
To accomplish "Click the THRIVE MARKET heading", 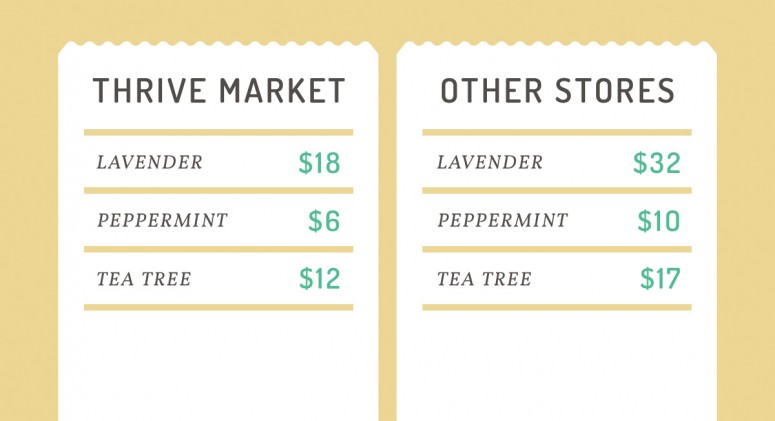I will [218, 90].
